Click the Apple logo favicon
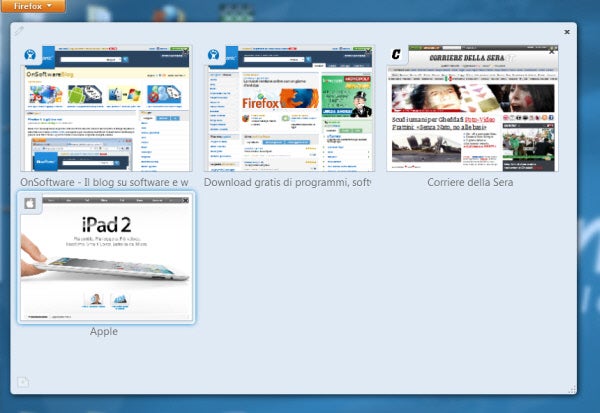The height and width of the screenshot is (413, 600). point(30,204)
